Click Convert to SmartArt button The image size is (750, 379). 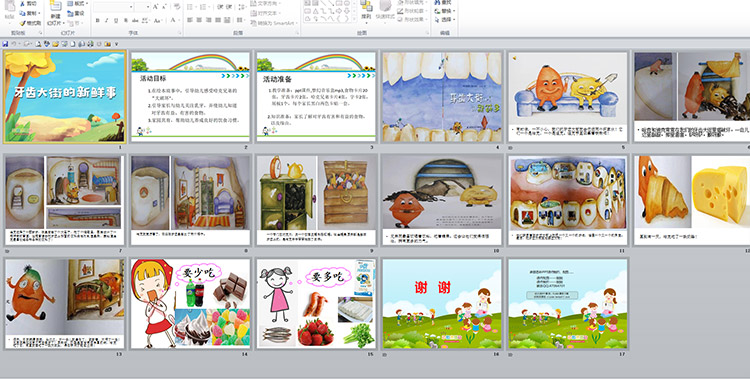(x=274, y=23)
